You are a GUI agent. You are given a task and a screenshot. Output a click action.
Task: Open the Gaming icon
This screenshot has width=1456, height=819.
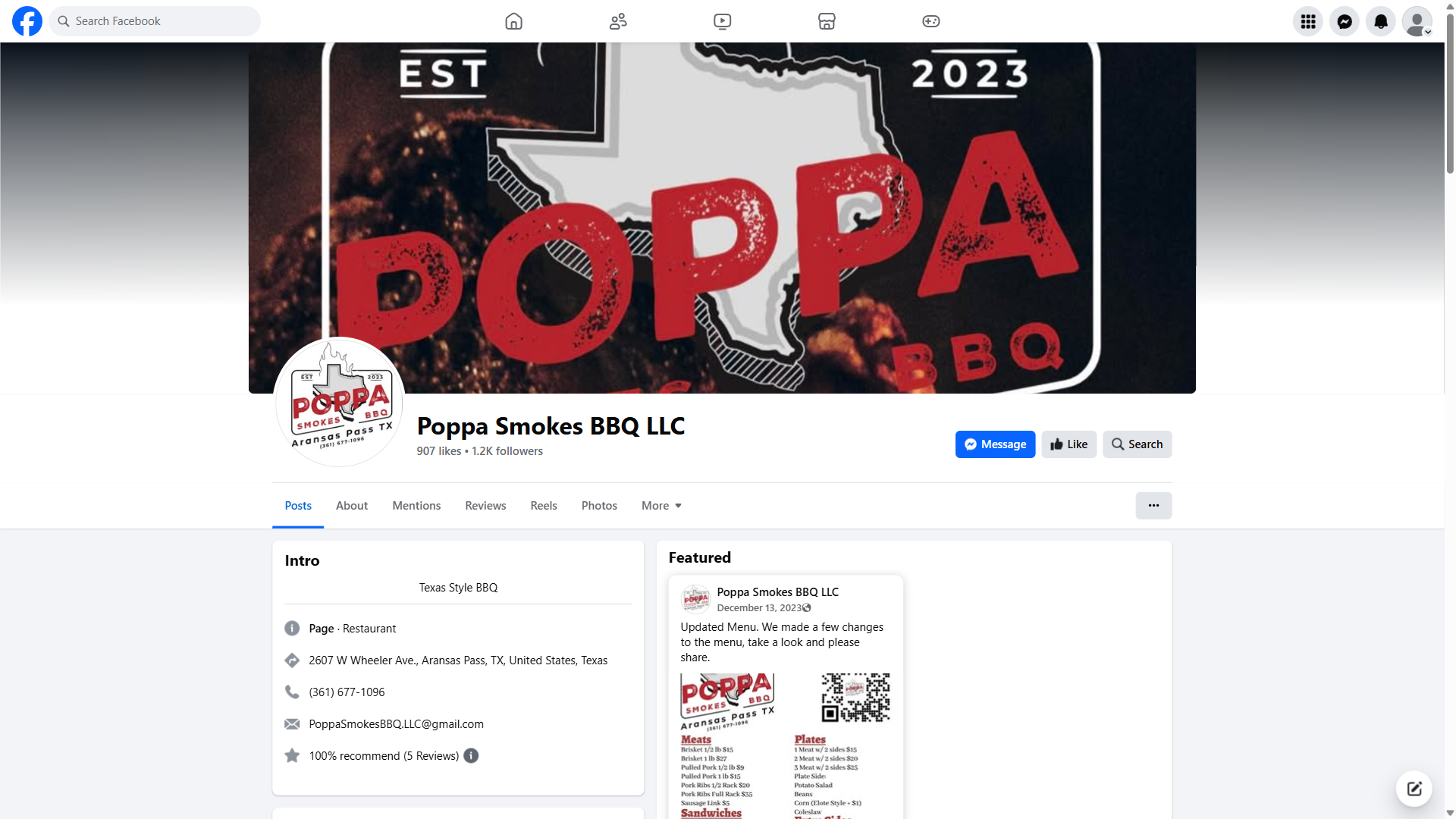930,21
